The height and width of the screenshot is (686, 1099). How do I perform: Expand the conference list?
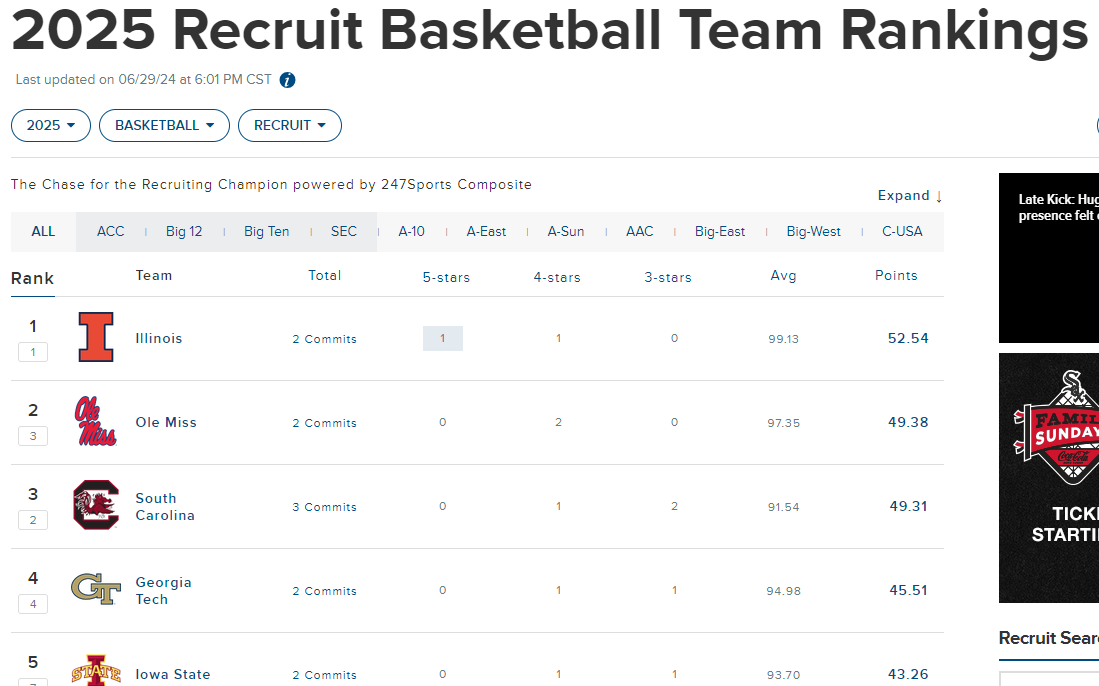[910, 195]
